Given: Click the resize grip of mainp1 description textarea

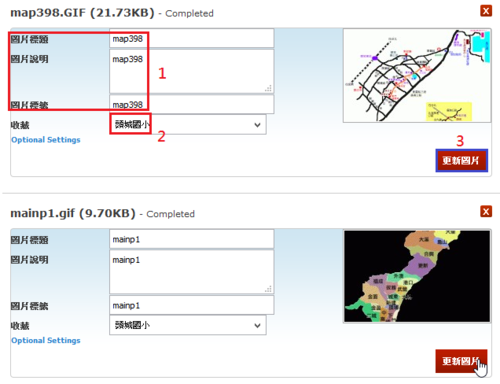Looking at the screenshot, I should tap(269, 289).
